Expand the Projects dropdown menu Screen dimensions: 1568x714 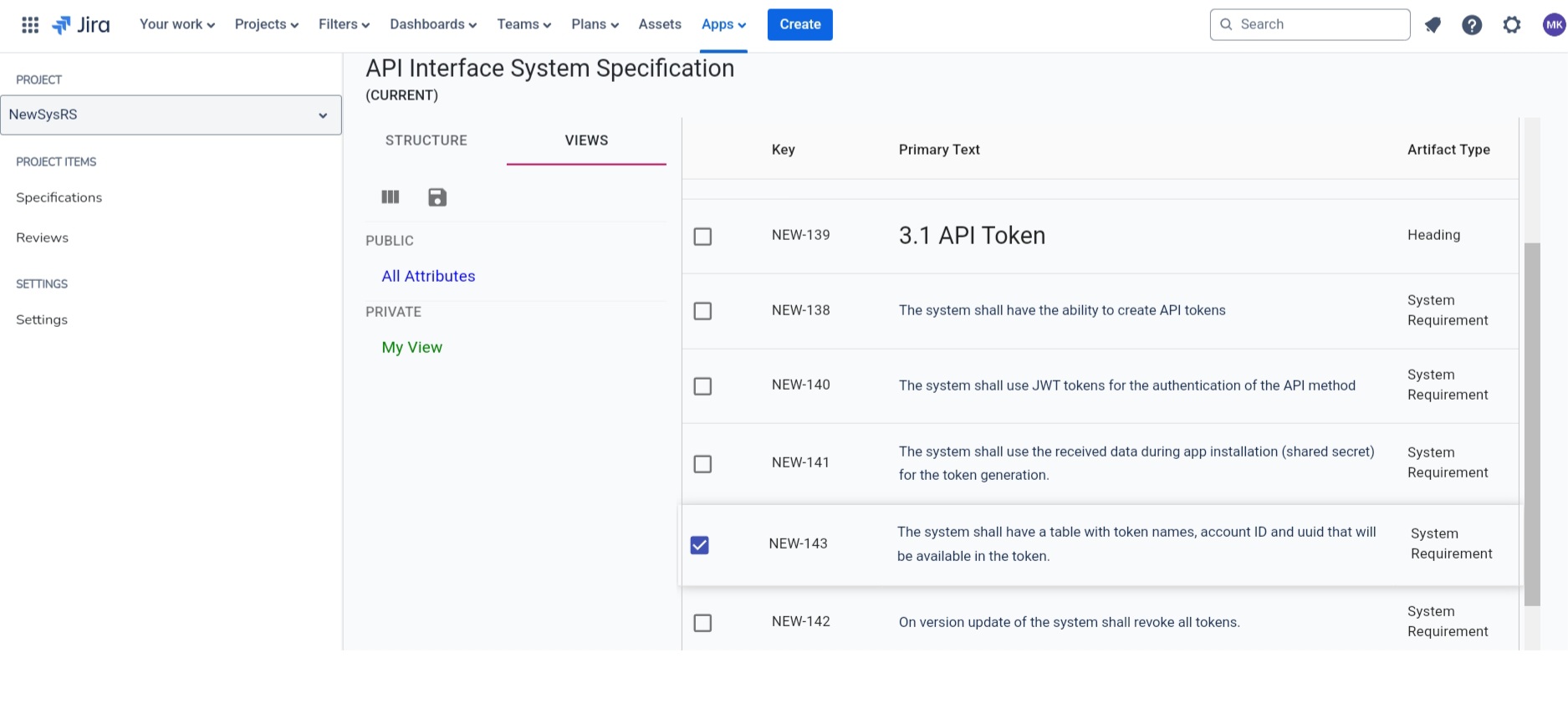(x=267, y=24)
